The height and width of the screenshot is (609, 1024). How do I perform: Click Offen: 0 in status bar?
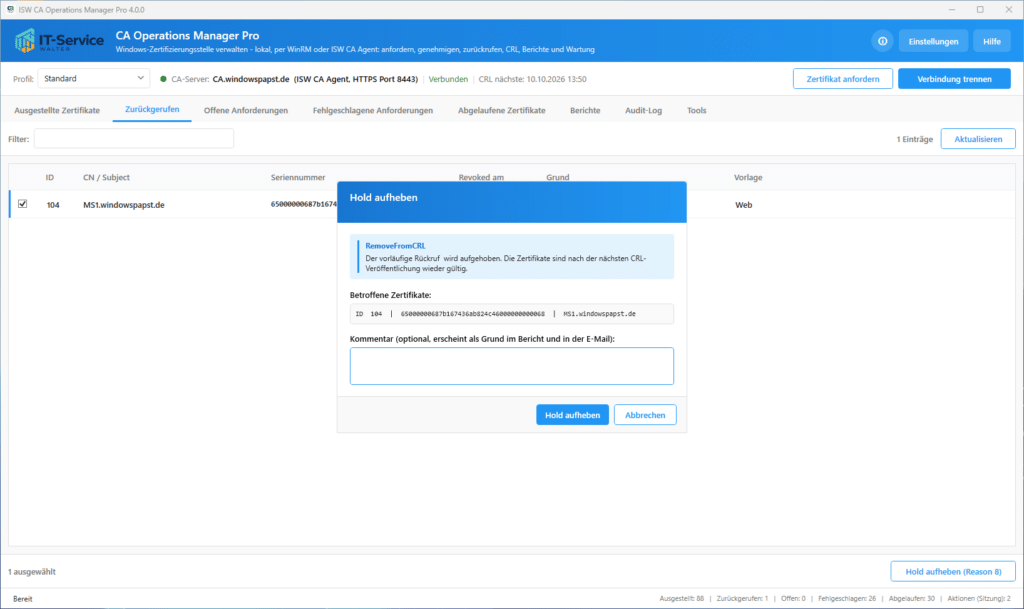coord(793,599)
